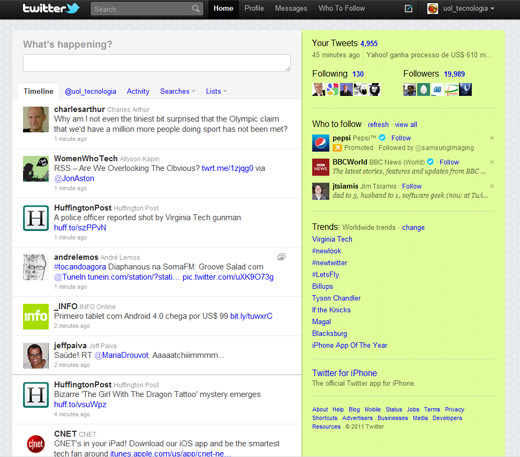The image size is (520, 457).
Task: Dismiss the jtsiamis follow suggestion
Action: 492,186
